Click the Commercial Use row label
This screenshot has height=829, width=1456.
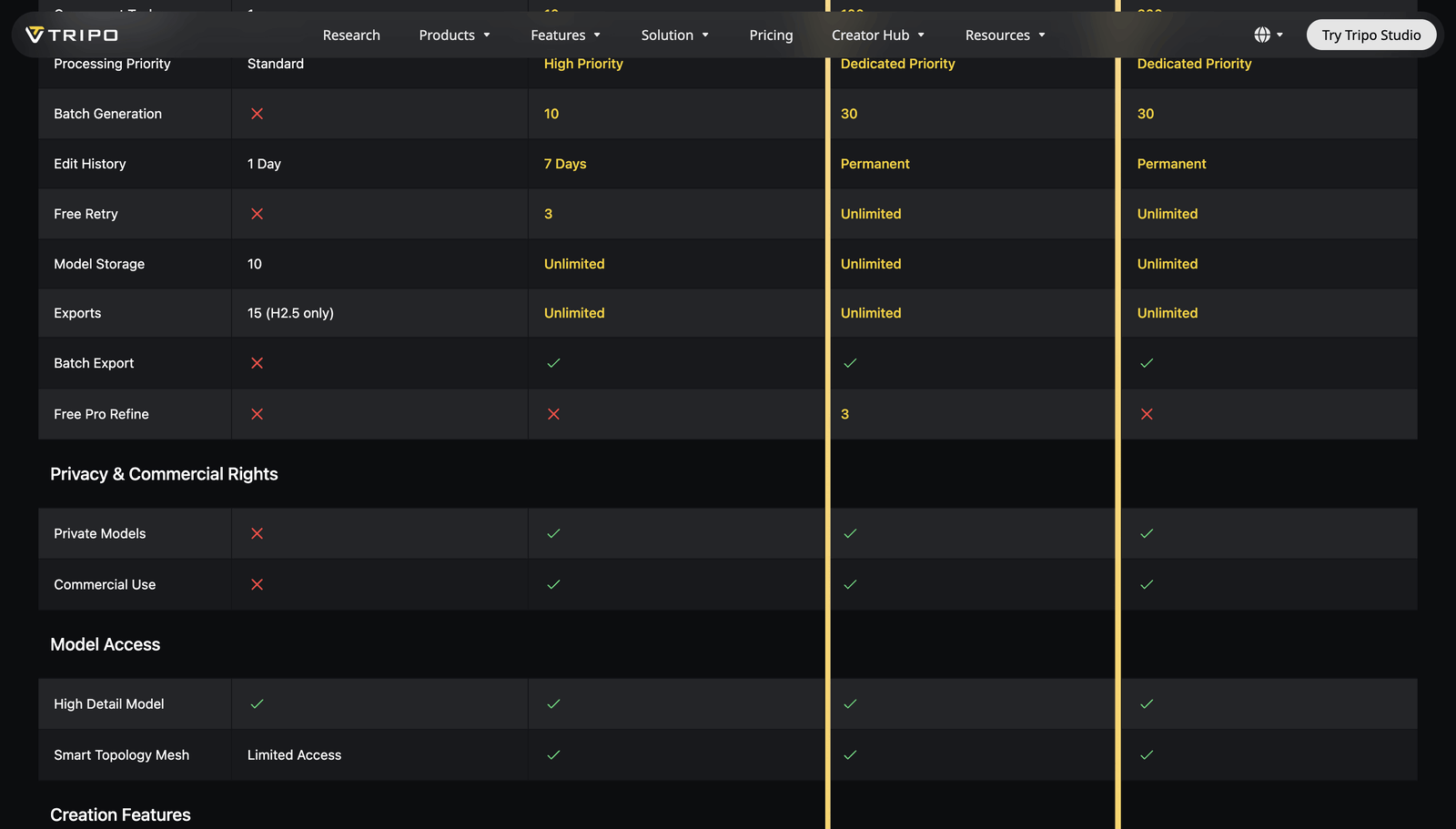pyautogui.click(x=105, y=584)
